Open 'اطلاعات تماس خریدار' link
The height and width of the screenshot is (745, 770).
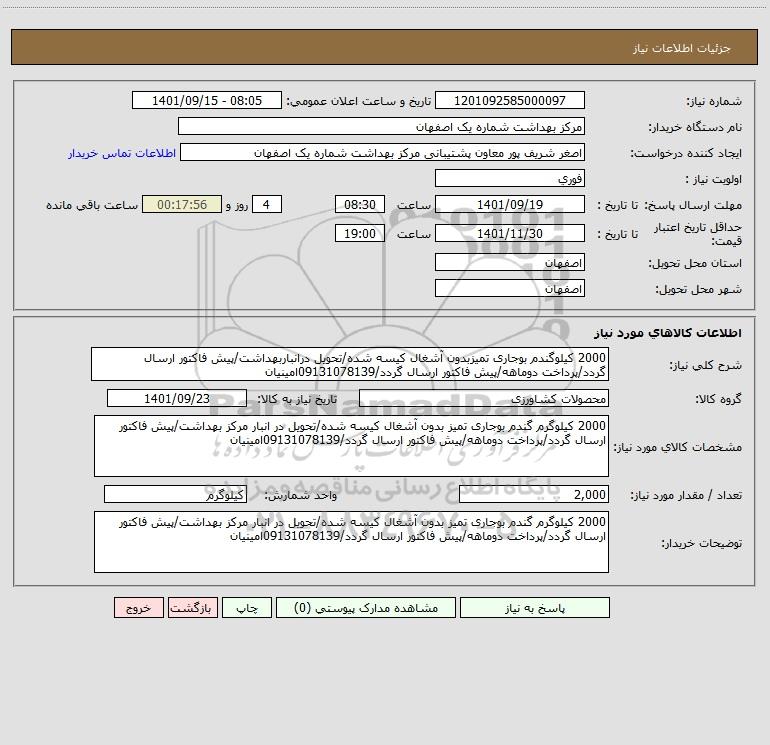[x=122, y=153]
